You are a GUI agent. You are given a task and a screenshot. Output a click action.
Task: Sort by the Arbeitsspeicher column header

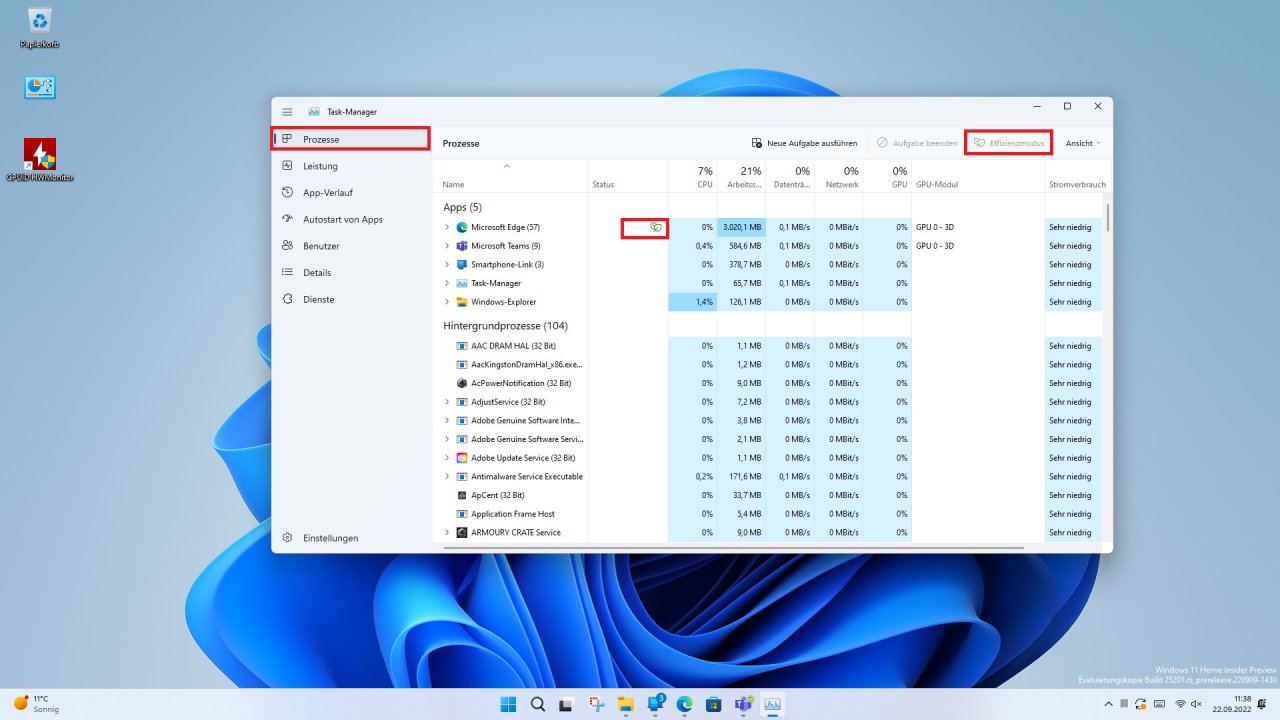(x=741, y=176)
